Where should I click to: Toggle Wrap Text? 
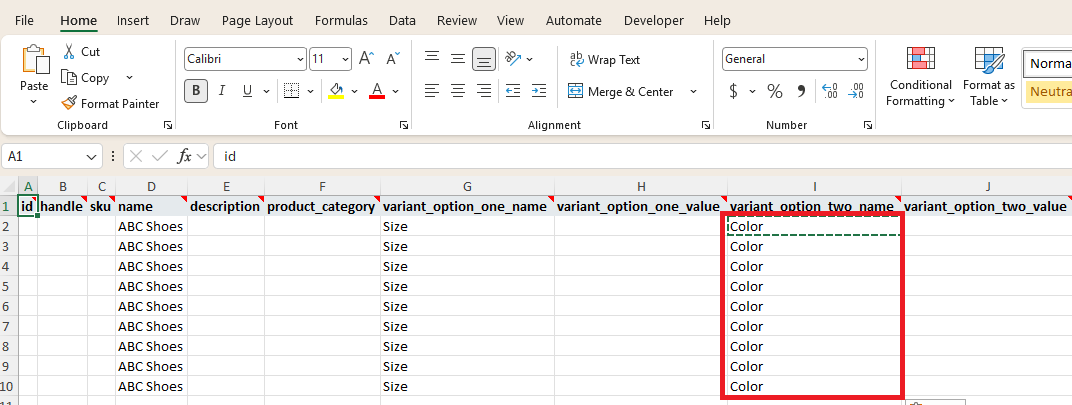pyautogui.click(x=604, y=60)
